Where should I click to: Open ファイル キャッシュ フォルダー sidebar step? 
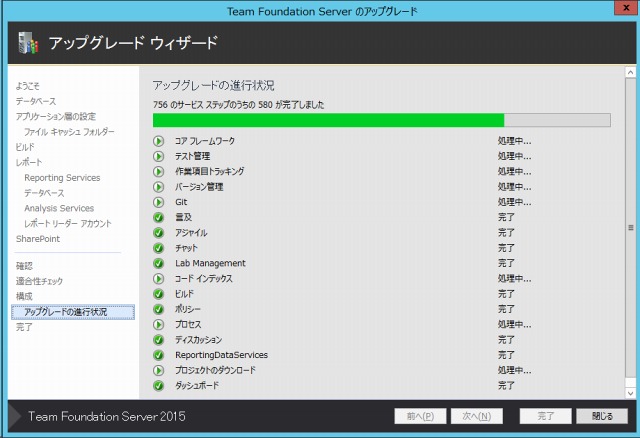(x=69, y=132)
